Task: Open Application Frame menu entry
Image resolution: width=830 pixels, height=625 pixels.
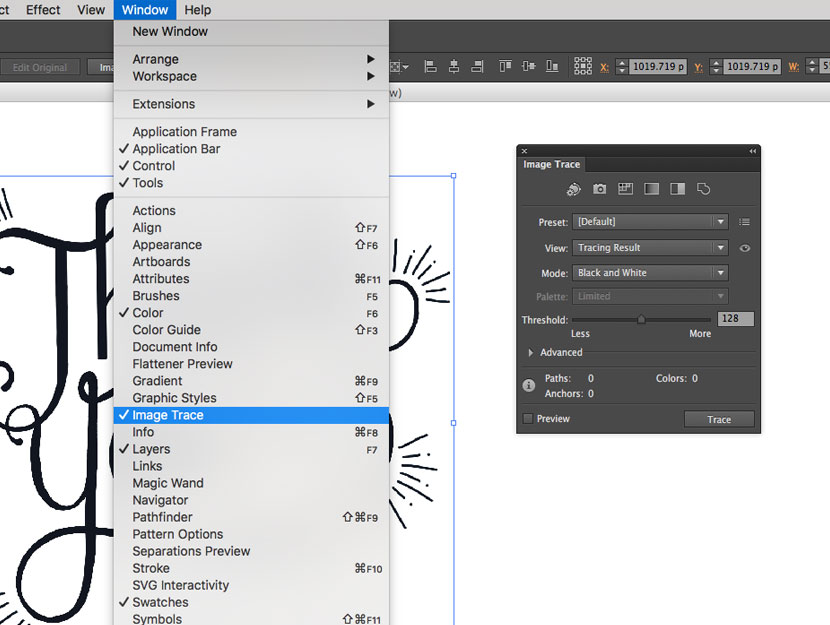Action: (251, 132)
